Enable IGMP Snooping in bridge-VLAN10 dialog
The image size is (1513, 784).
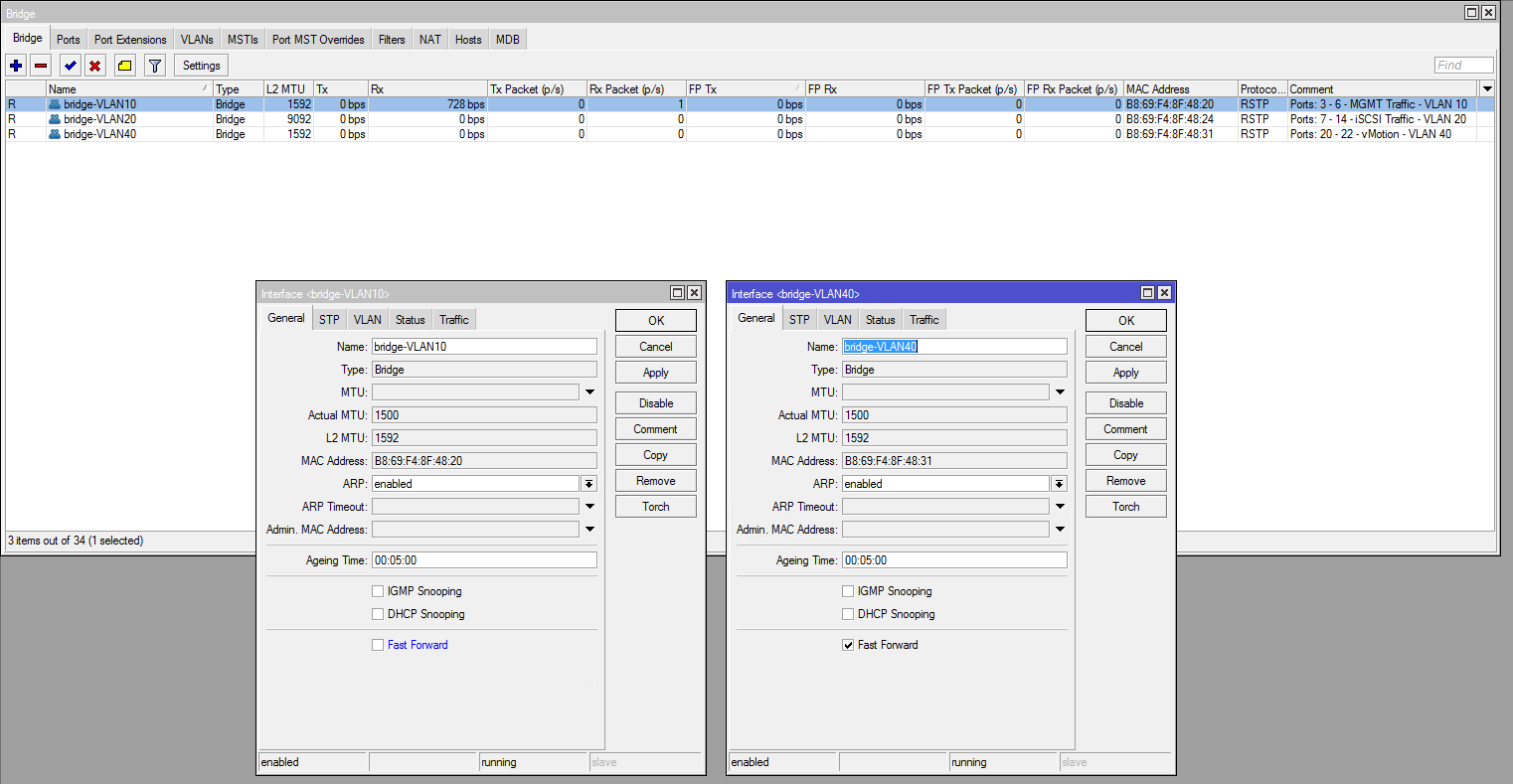[x=378, y=591]
